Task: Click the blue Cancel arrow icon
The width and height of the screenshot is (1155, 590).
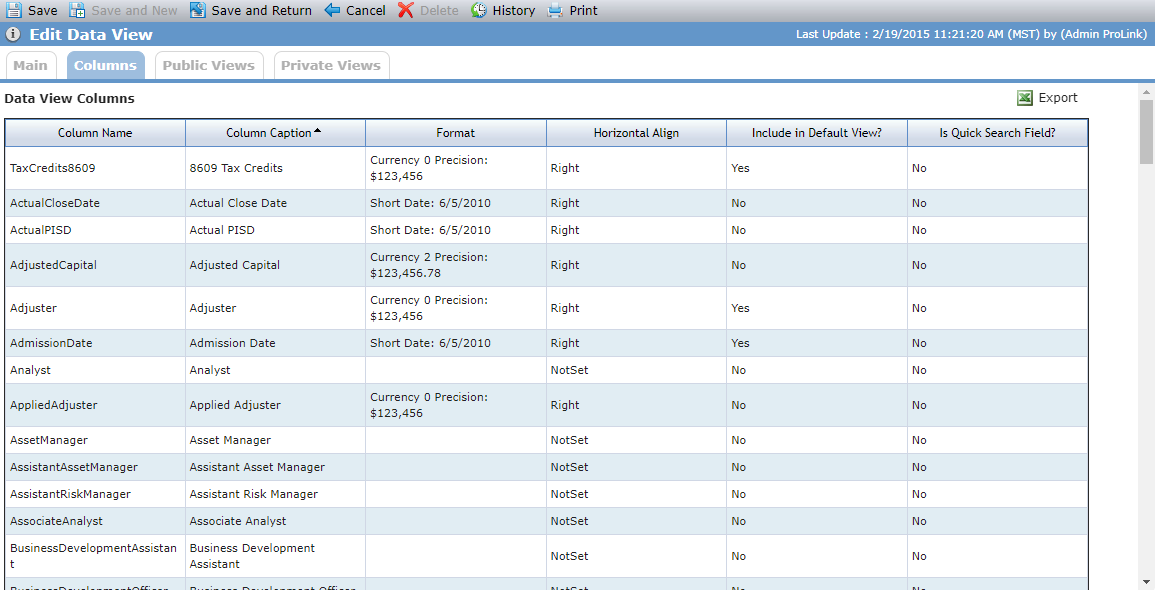Action: [332, 10]
